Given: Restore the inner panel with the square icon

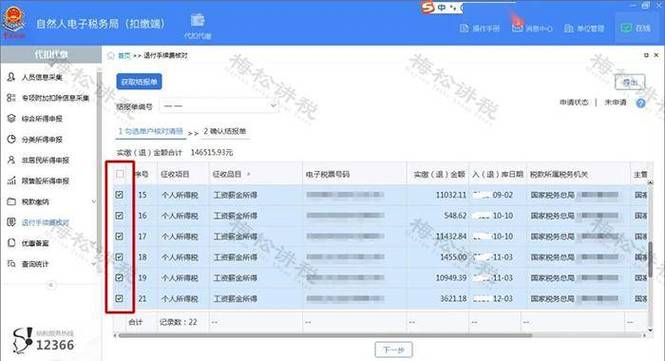Looking at the screenshot, I should [646, 55].
